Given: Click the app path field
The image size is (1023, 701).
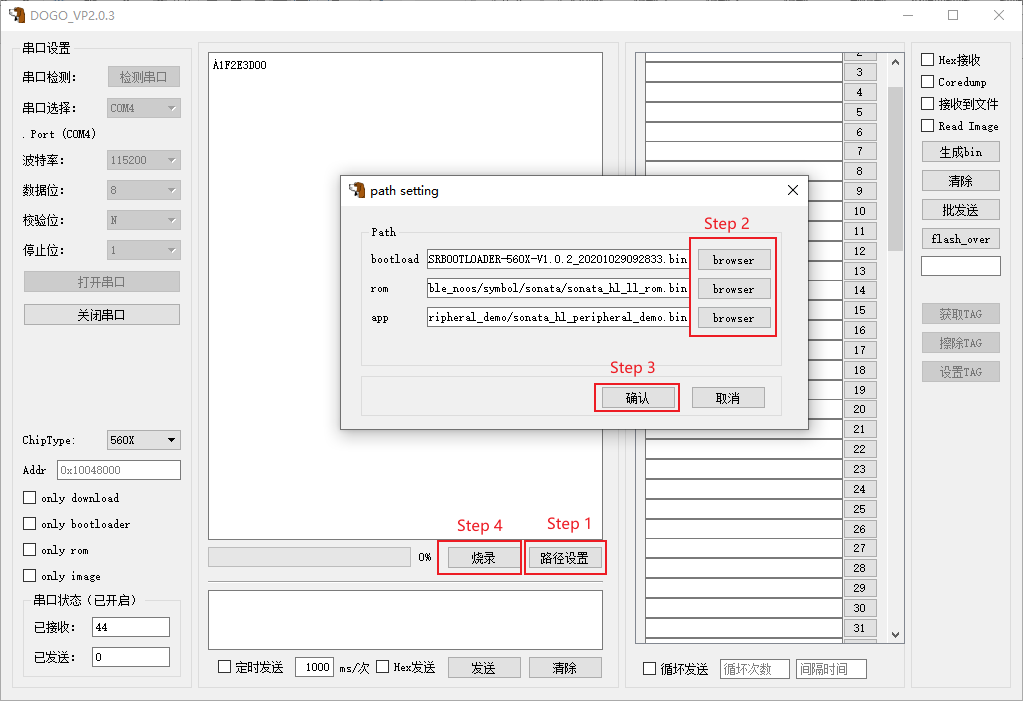Looking at the screenshot, I should 558,317.
